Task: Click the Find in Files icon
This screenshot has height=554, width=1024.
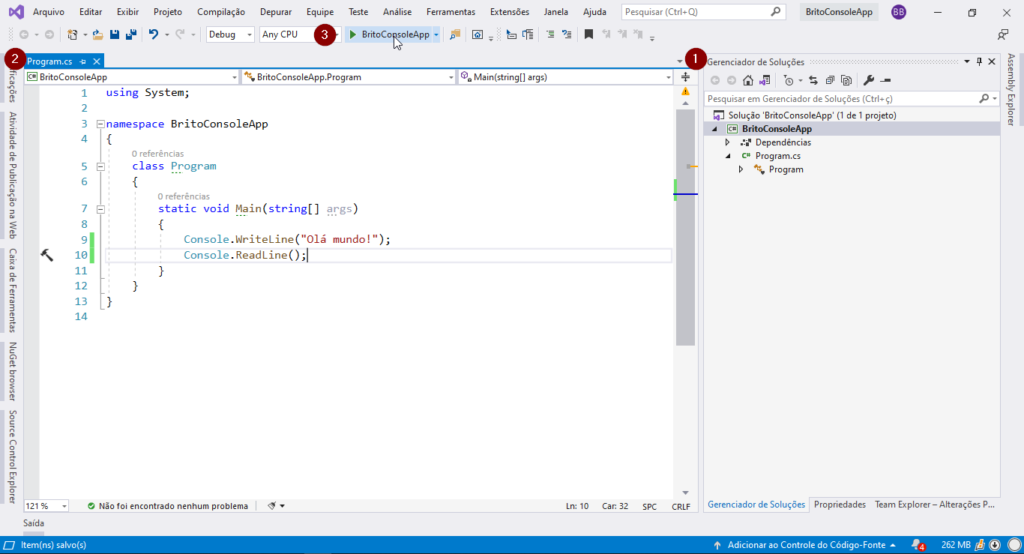Action: point(455,35)
